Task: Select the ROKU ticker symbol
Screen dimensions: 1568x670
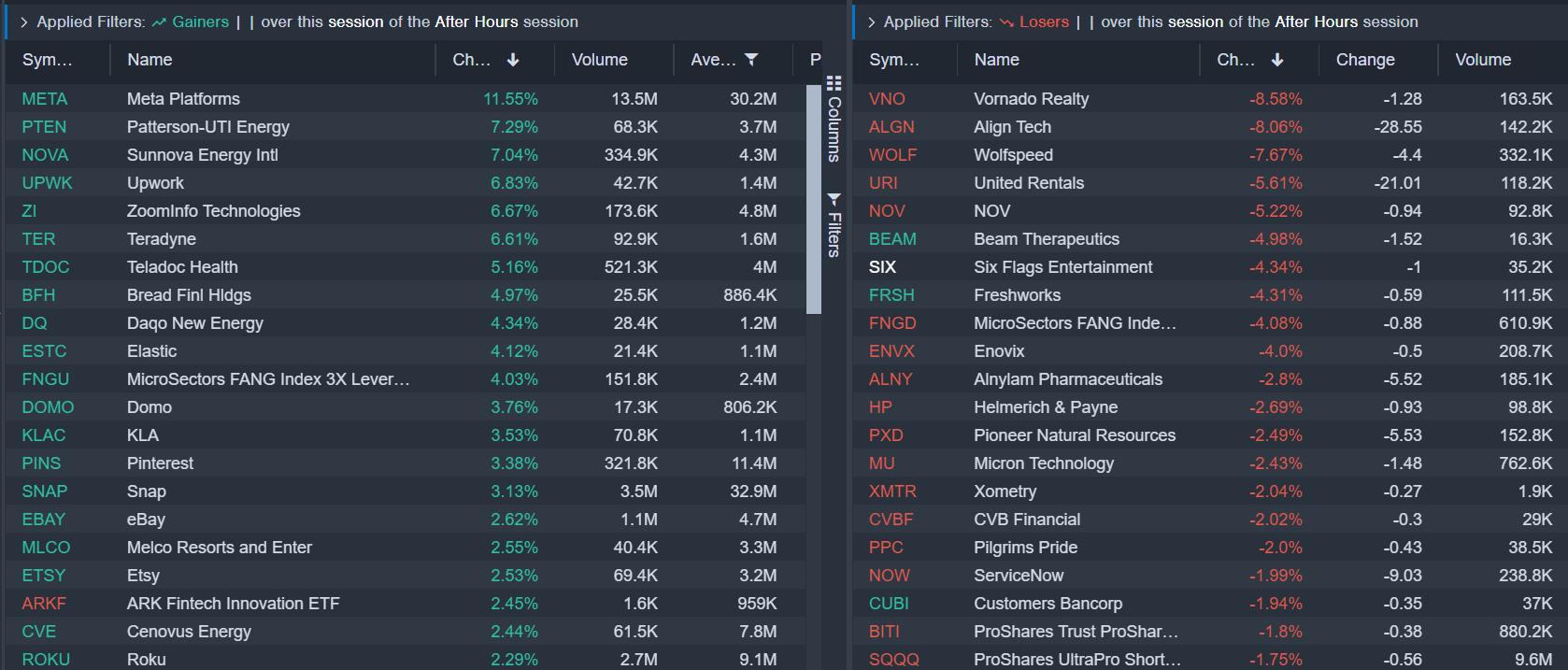Action: click(46, 660)
